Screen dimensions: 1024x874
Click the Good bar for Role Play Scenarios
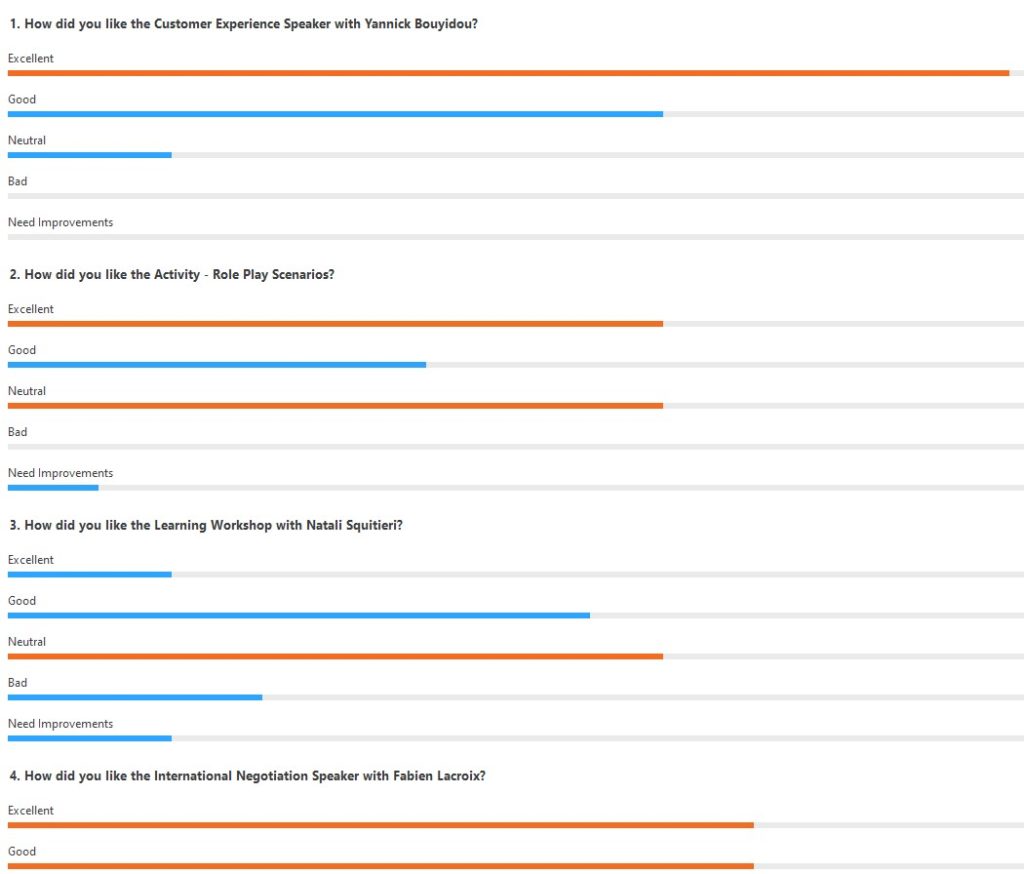217,365
